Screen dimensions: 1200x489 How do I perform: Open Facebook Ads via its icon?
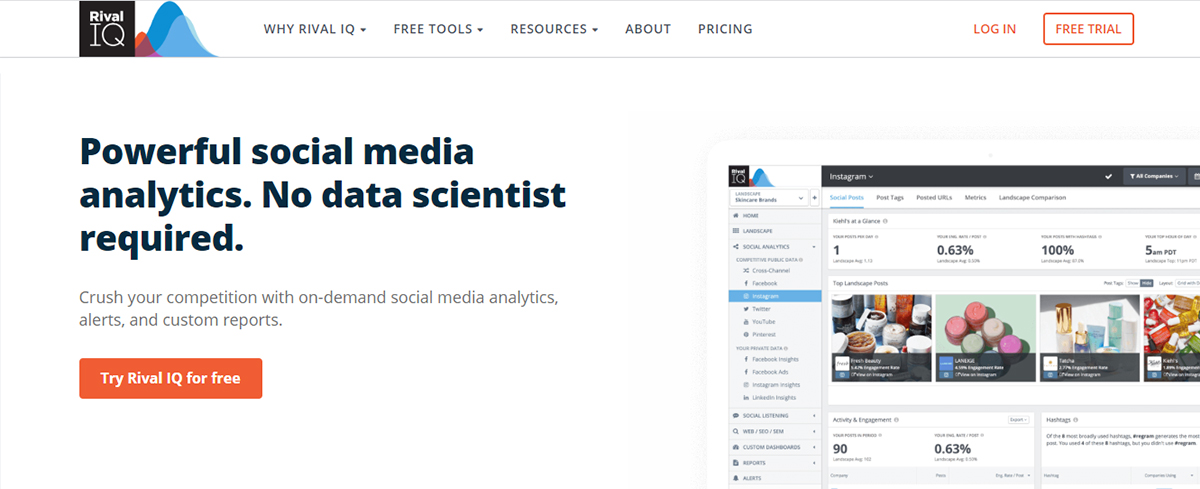[746, 372]
